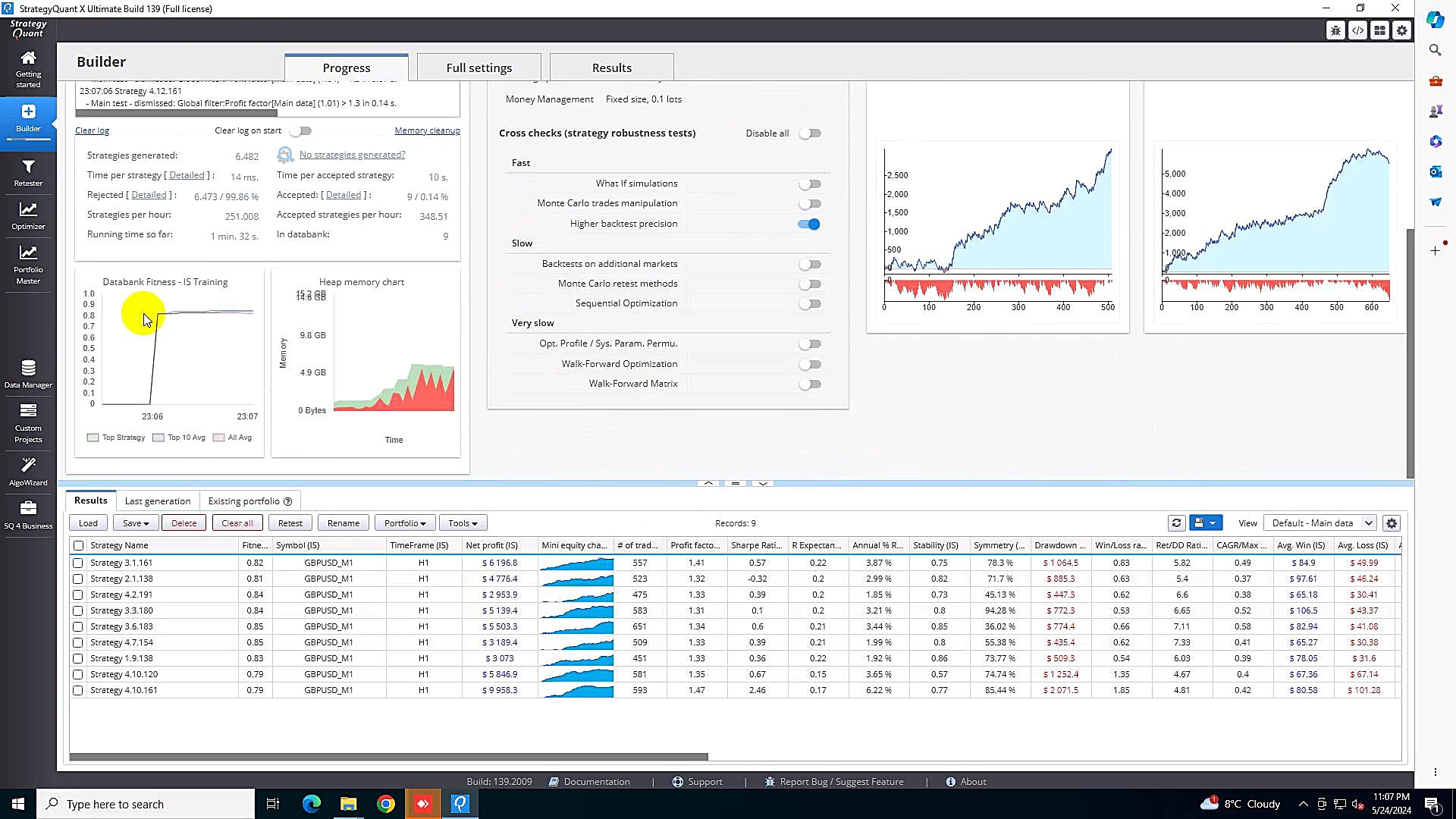Toggle Clear log on start switch

click(x=301, y=130)
